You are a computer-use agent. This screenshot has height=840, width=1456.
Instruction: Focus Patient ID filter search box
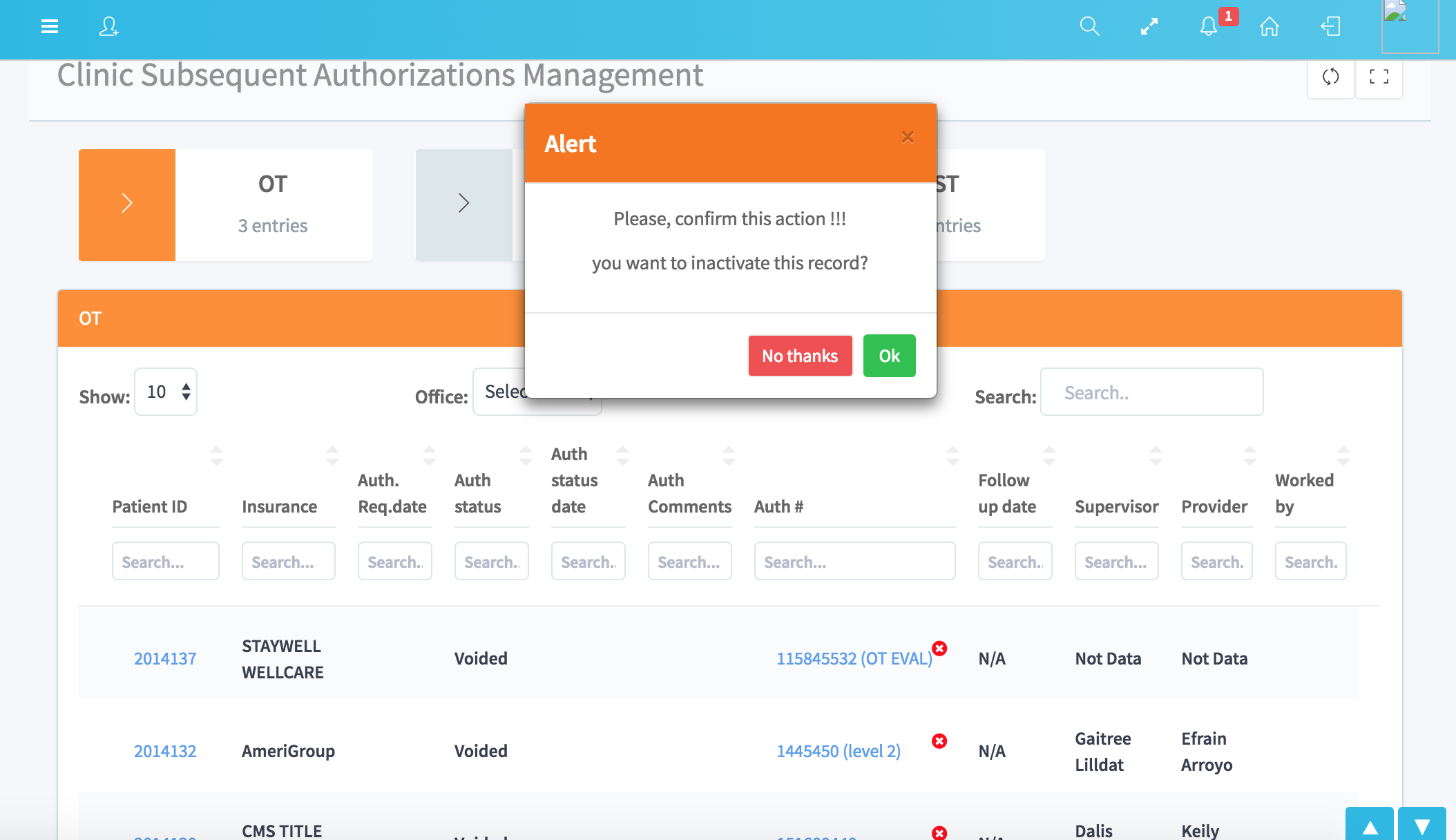coord(166,561)
